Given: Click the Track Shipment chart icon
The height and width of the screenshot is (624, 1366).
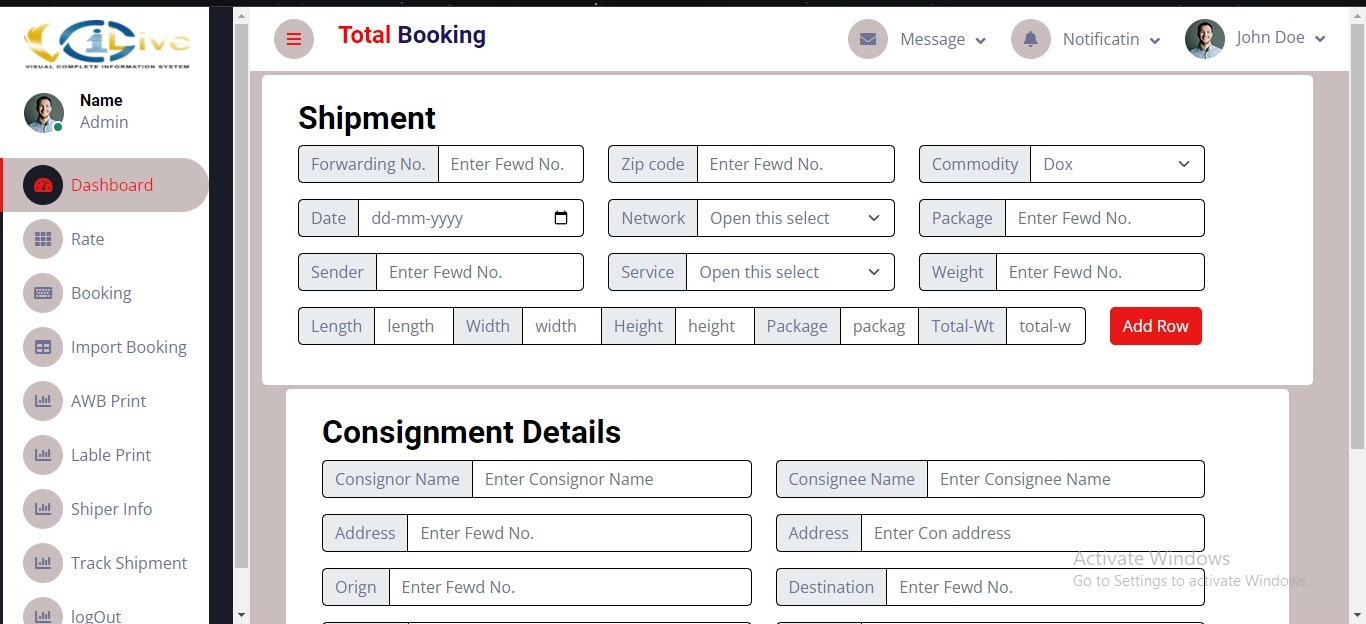Looking at the screenshot, I should (43, 563).
